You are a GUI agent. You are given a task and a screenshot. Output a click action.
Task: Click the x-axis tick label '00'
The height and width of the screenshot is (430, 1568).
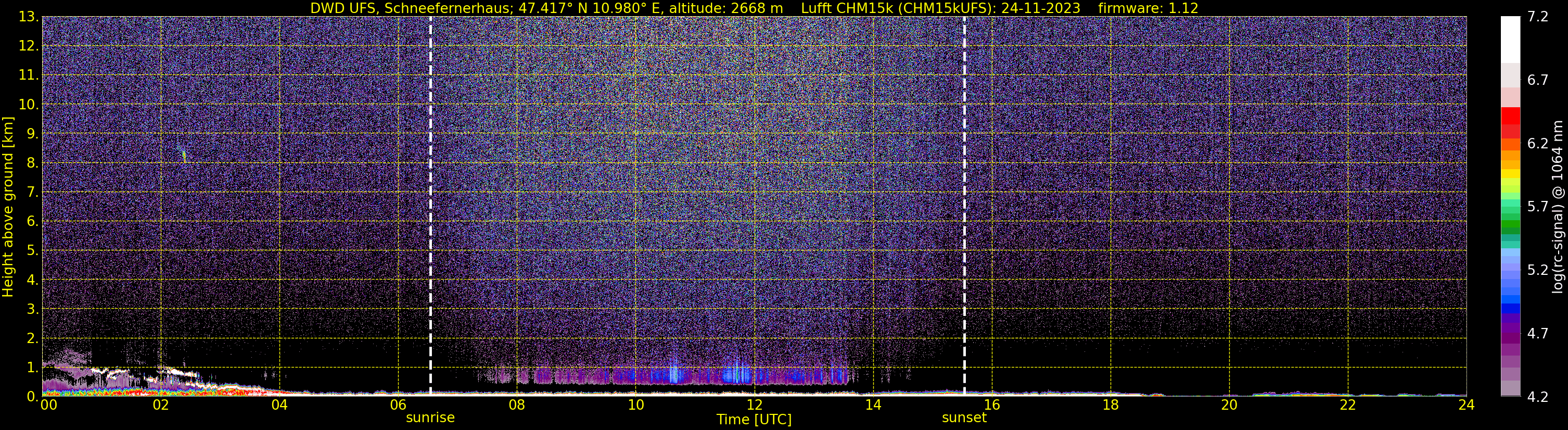49,405
